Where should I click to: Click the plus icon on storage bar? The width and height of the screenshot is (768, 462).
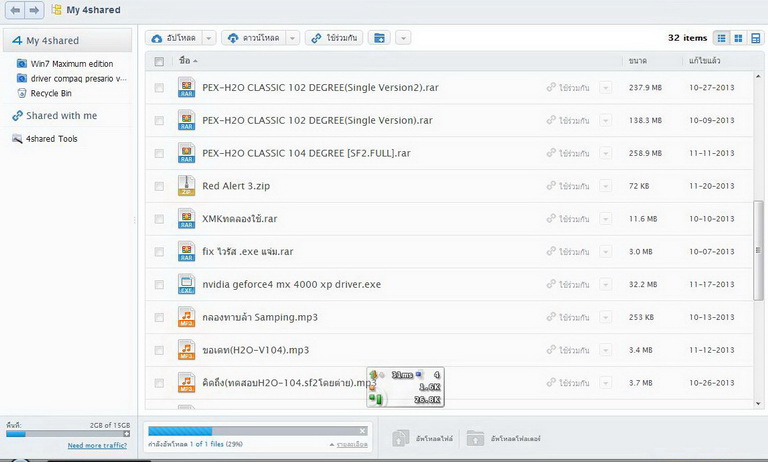tap(126, 434)
